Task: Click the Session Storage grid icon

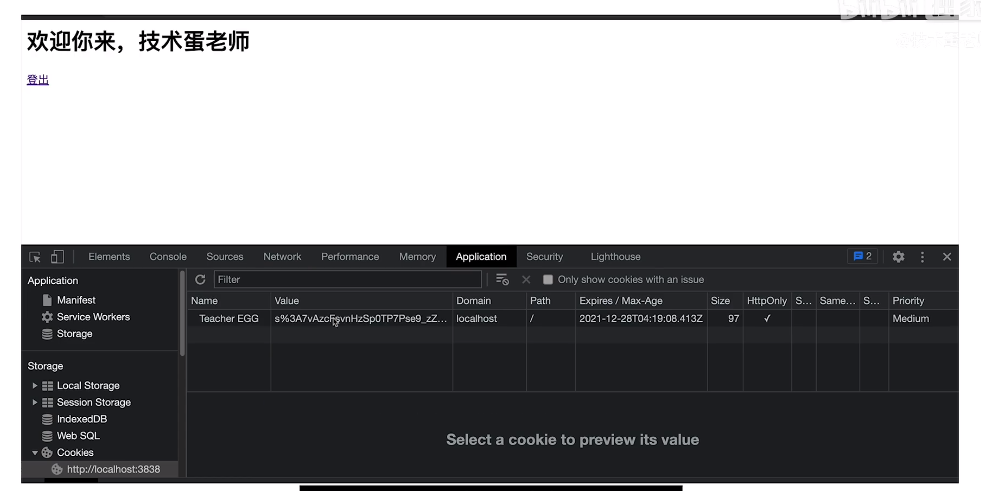Action: pyautogui.click(x=48, y=403)
